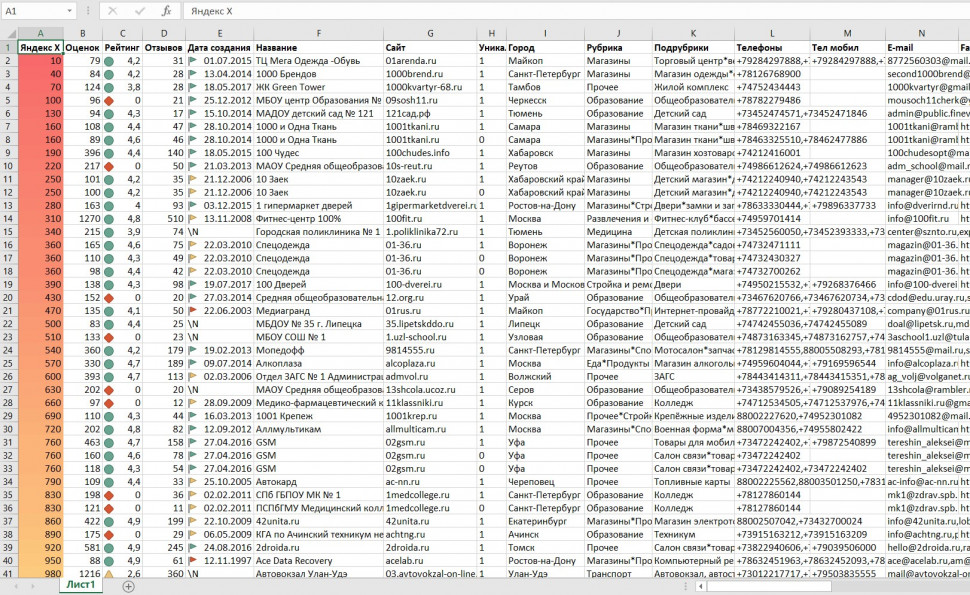Click the flag icon beside date 18.05.2015
The image size is (970, 595).
tap(192, 153)
